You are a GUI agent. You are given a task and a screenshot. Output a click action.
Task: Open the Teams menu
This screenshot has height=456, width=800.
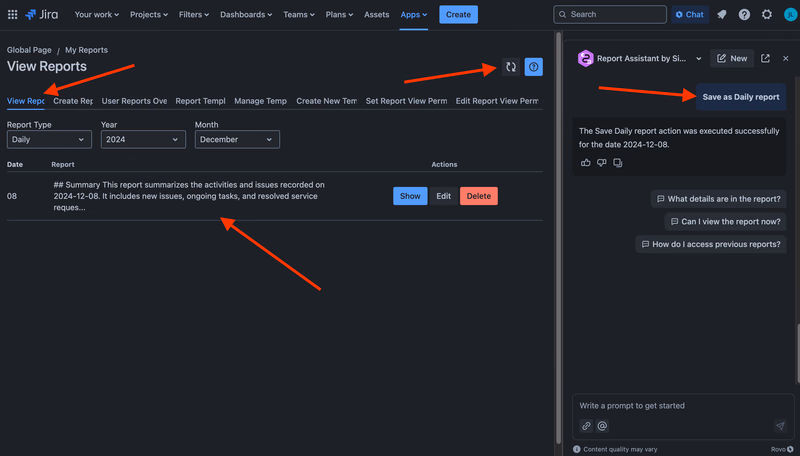point(298,15)
